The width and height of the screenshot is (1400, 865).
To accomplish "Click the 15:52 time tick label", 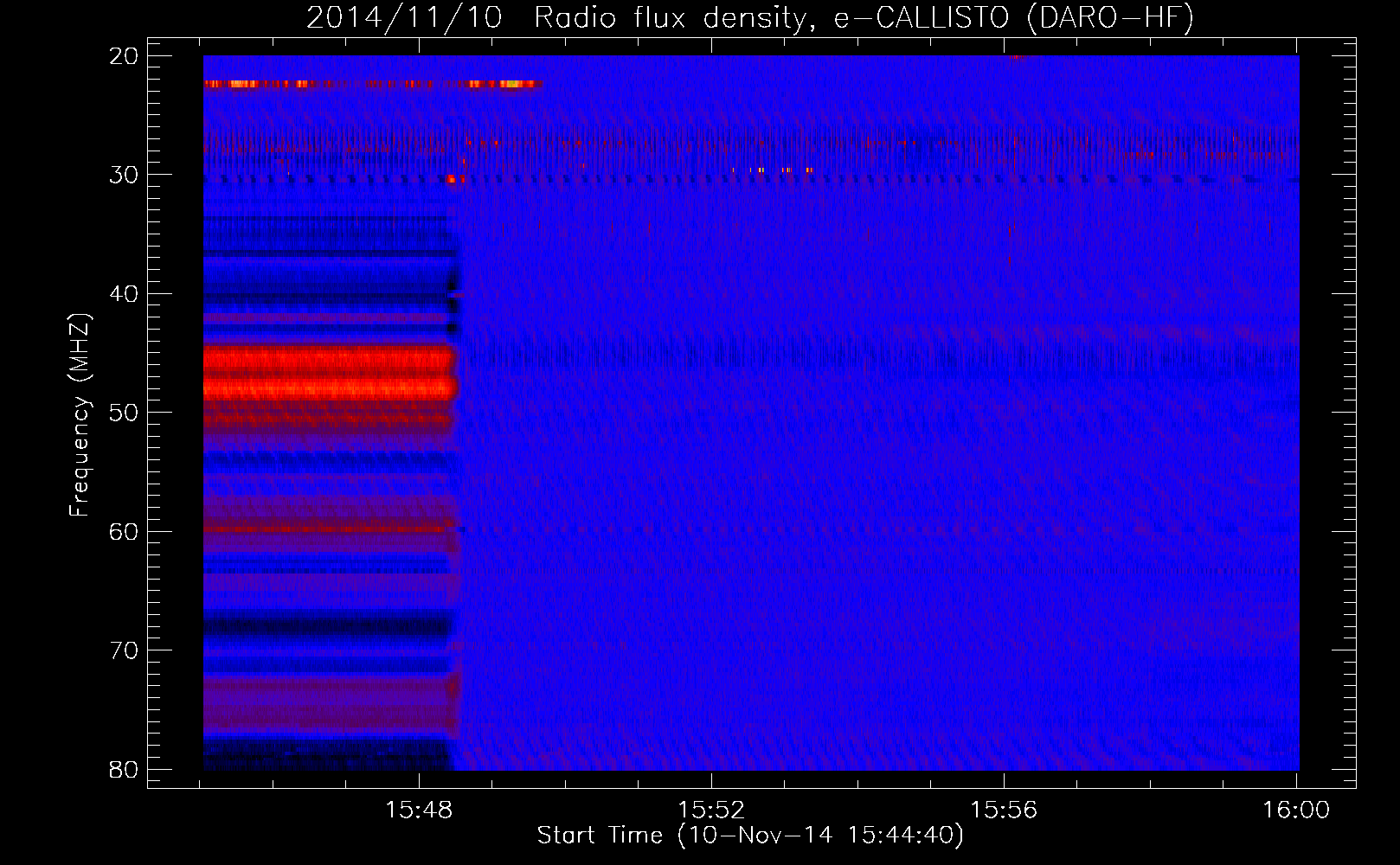I will (711, 811).
